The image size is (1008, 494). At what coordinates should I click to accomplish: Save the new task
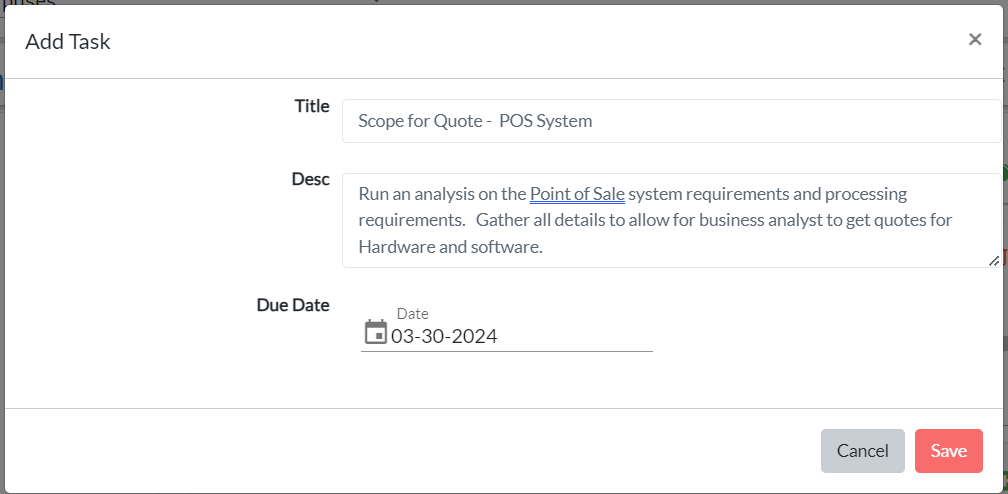(948, 451)
